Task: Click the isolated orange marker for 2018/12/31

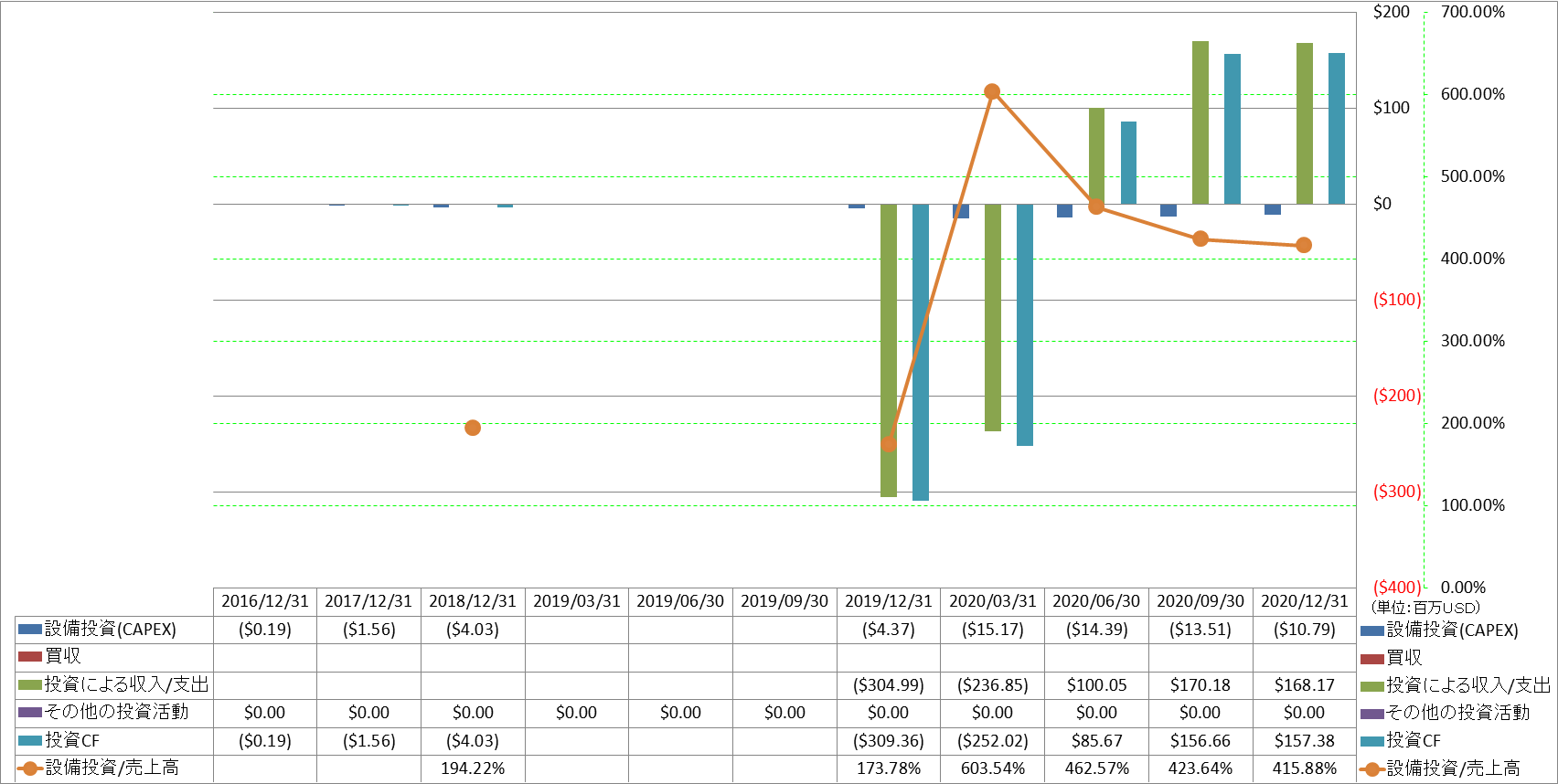Action: pos(473,428)
